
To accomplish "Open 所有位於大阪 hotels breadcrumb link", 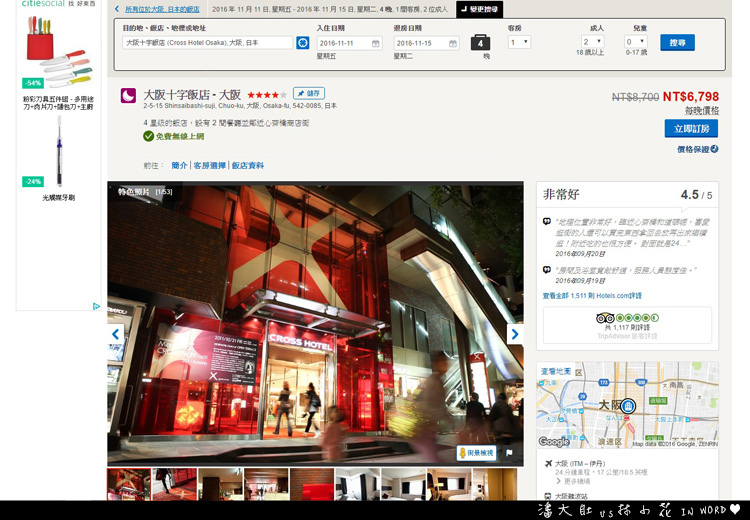I will pyautogui.click(x=162, y=9).
